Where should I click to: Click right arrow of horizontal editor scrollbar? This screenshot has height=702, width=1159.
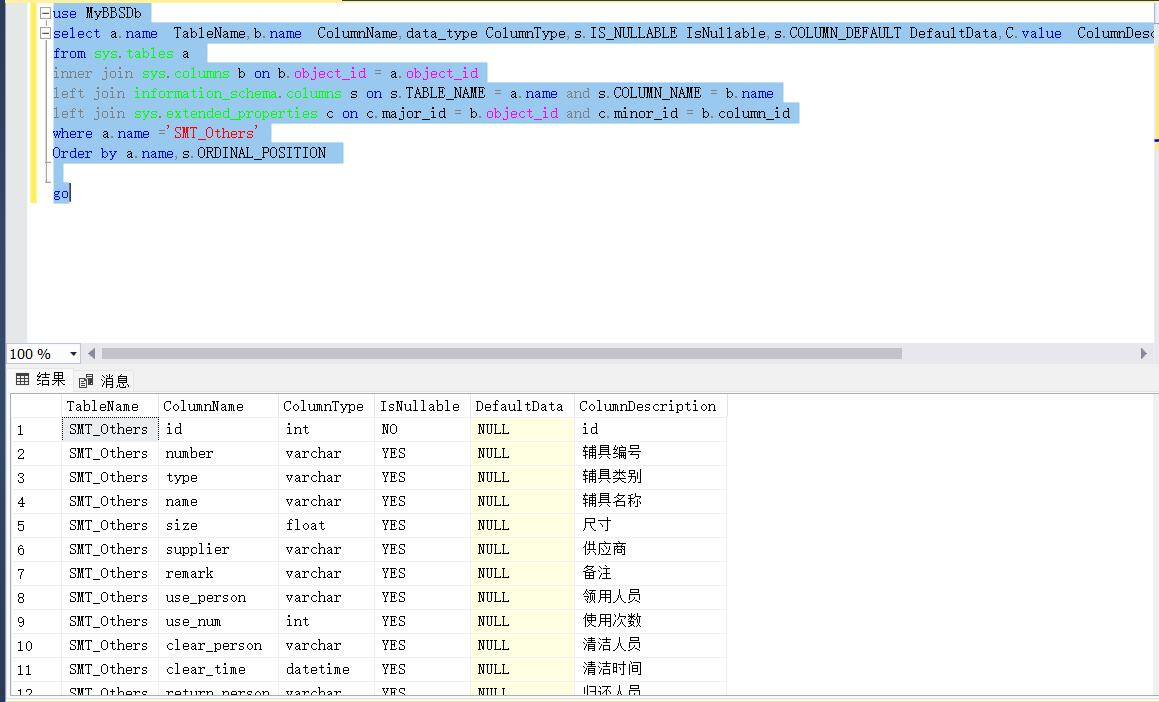coord(1143,354)
